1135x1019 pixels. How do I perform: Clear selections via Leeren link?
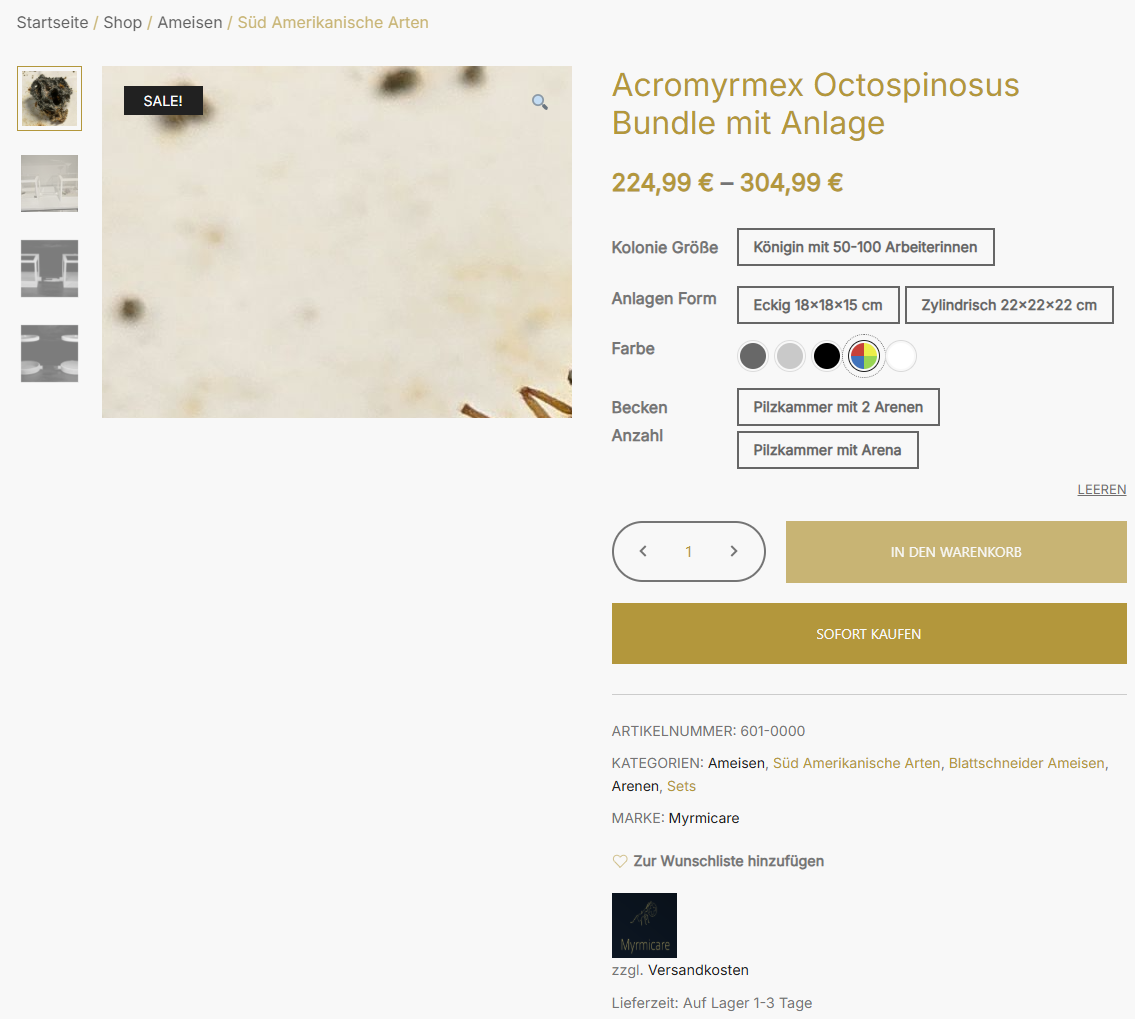click(1102, 490)
